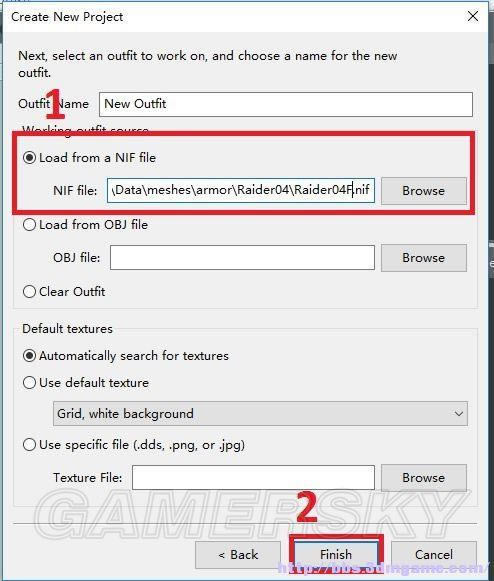Screen dimensions: 494x581
Task: Choose Use specific file texture option
Action: [30, 444]
